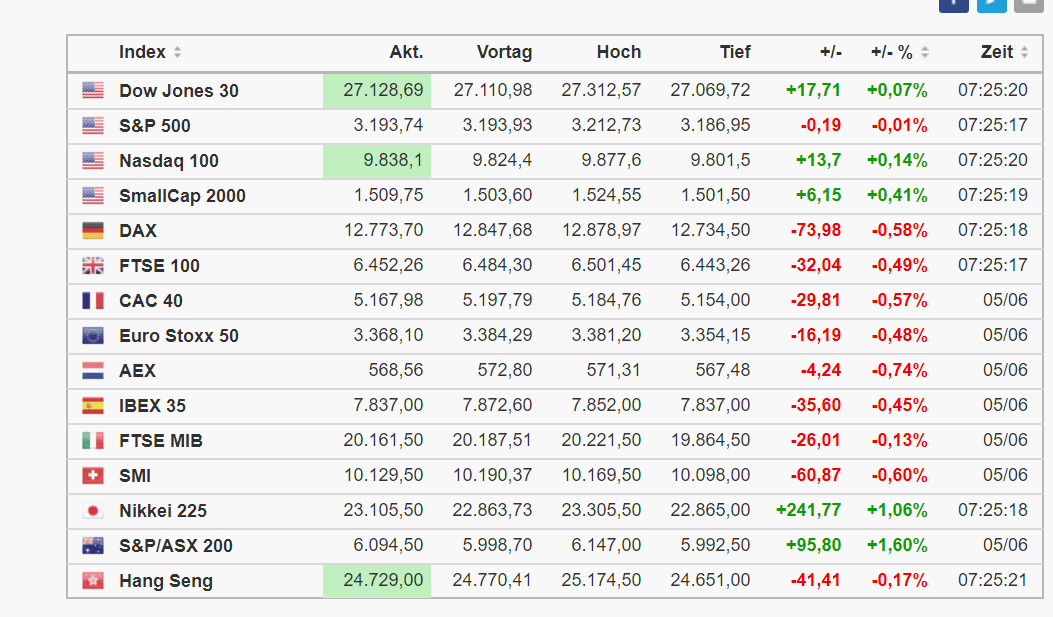Sort by the +/- % column arrows
Viewport: 1053px width, 617px height.
pyautogui.click(x=925, y=52)
